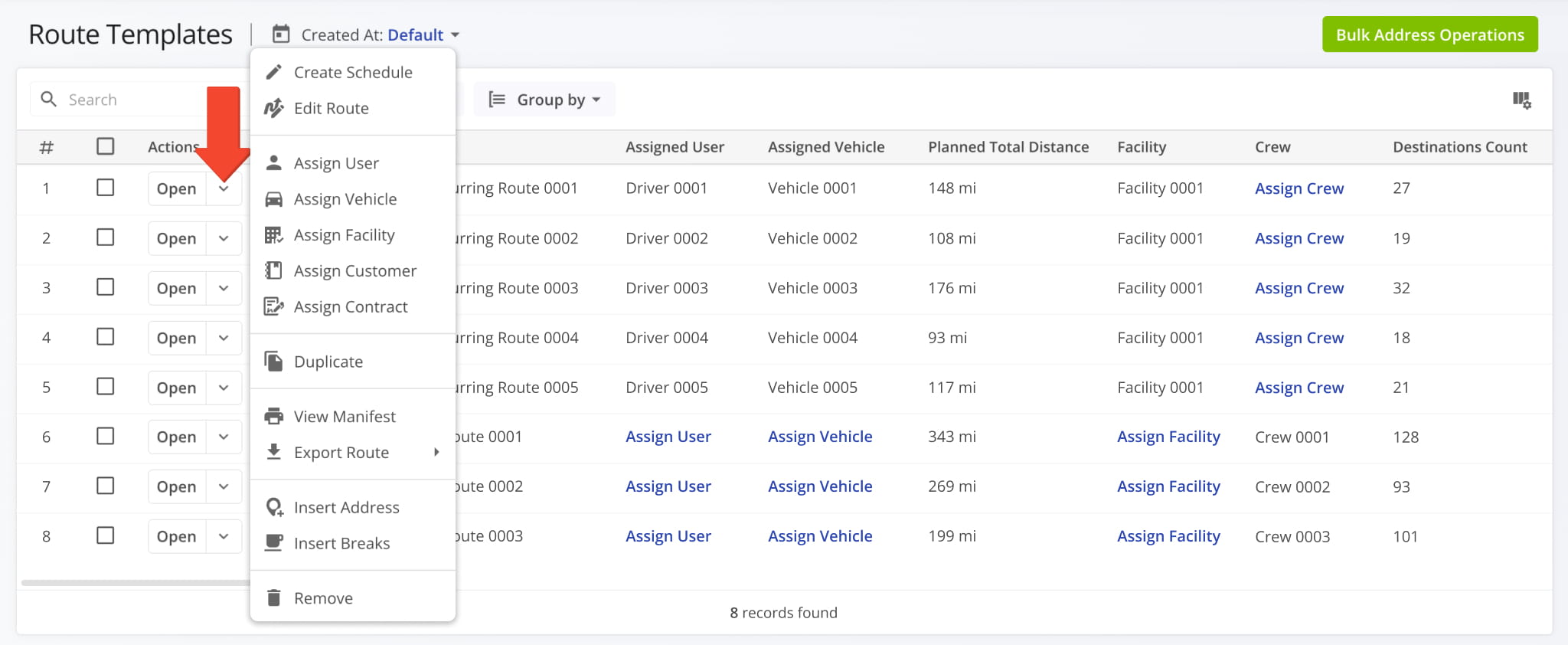The width and height of the screenshot is (1568, 645).
Task: Expand the Export Route submenu arrow
Action: point(436,452)
